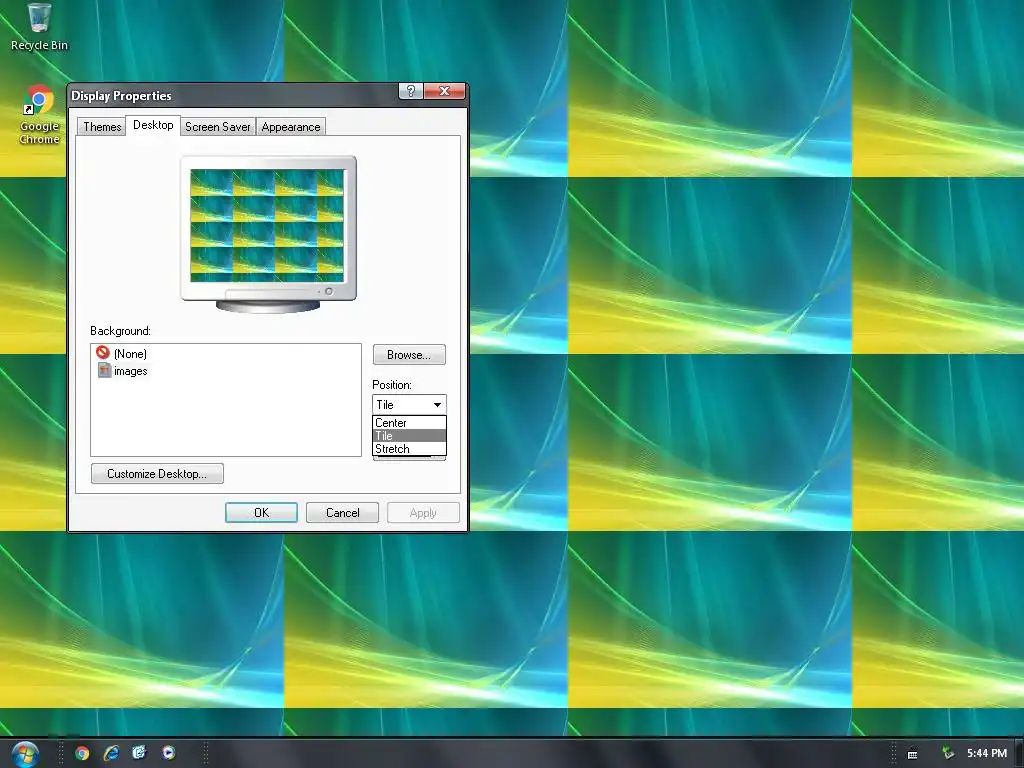Screen dimensions: 1024x768
Task: Click the red (None) background icon
Action: pyautogui.click(x=103, y=353)
